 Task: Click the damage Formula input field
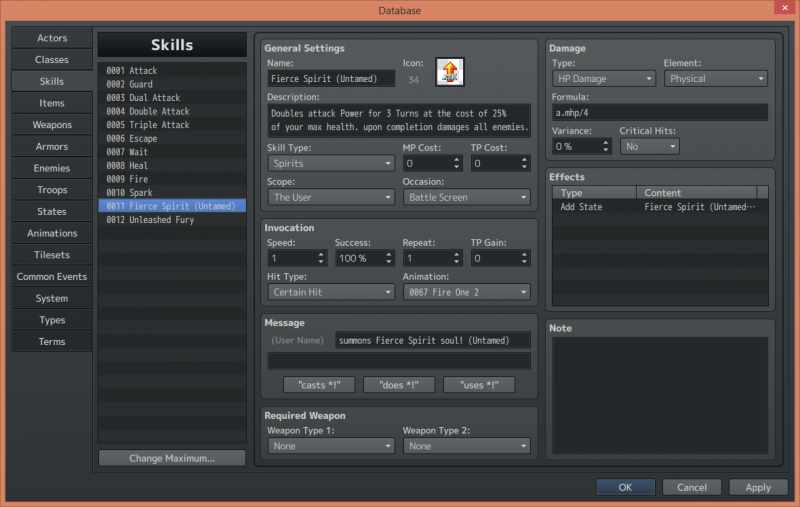click(x=660, y=112)
